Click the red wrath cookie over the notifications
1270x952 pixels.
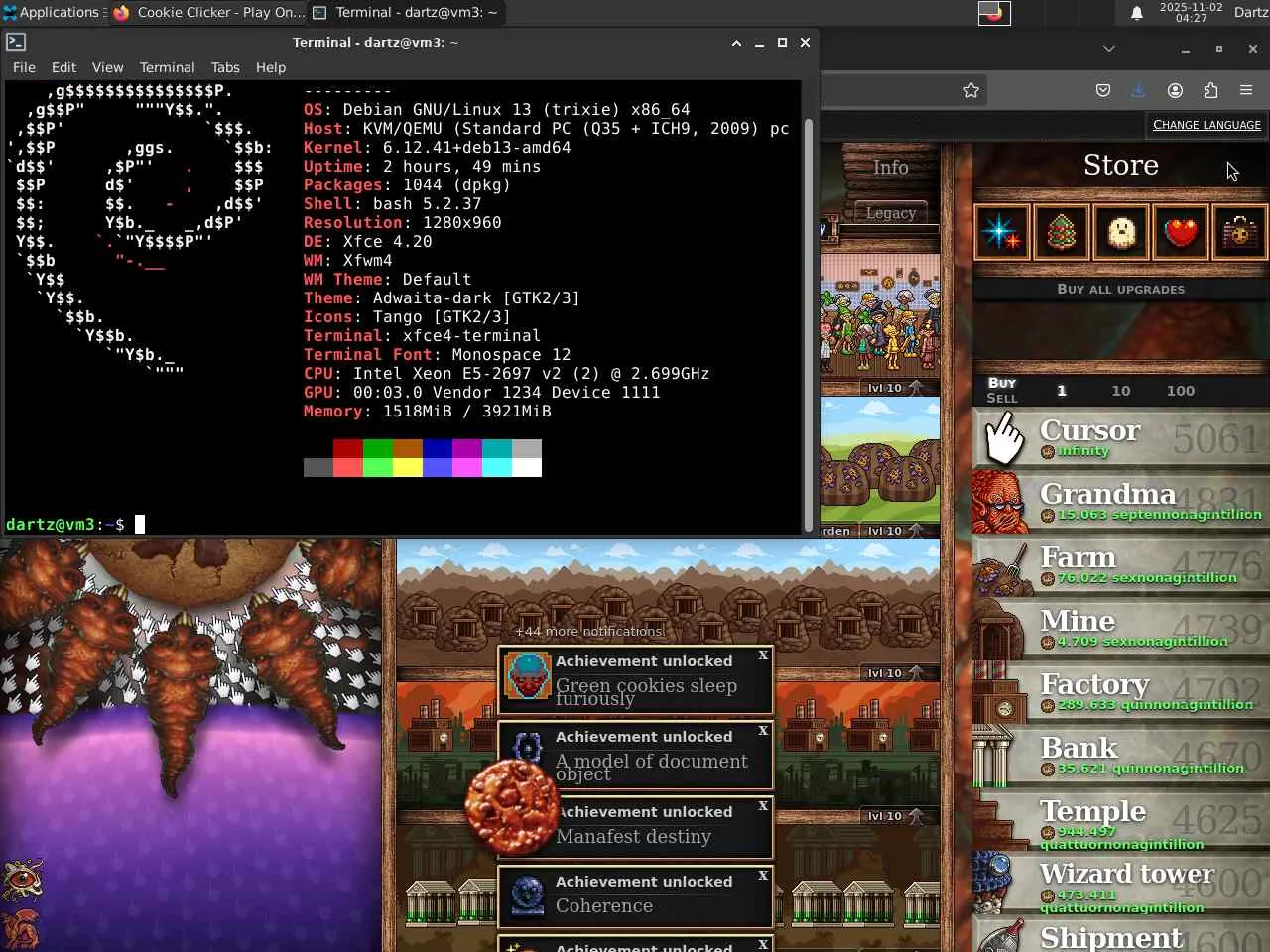[513, 807]
